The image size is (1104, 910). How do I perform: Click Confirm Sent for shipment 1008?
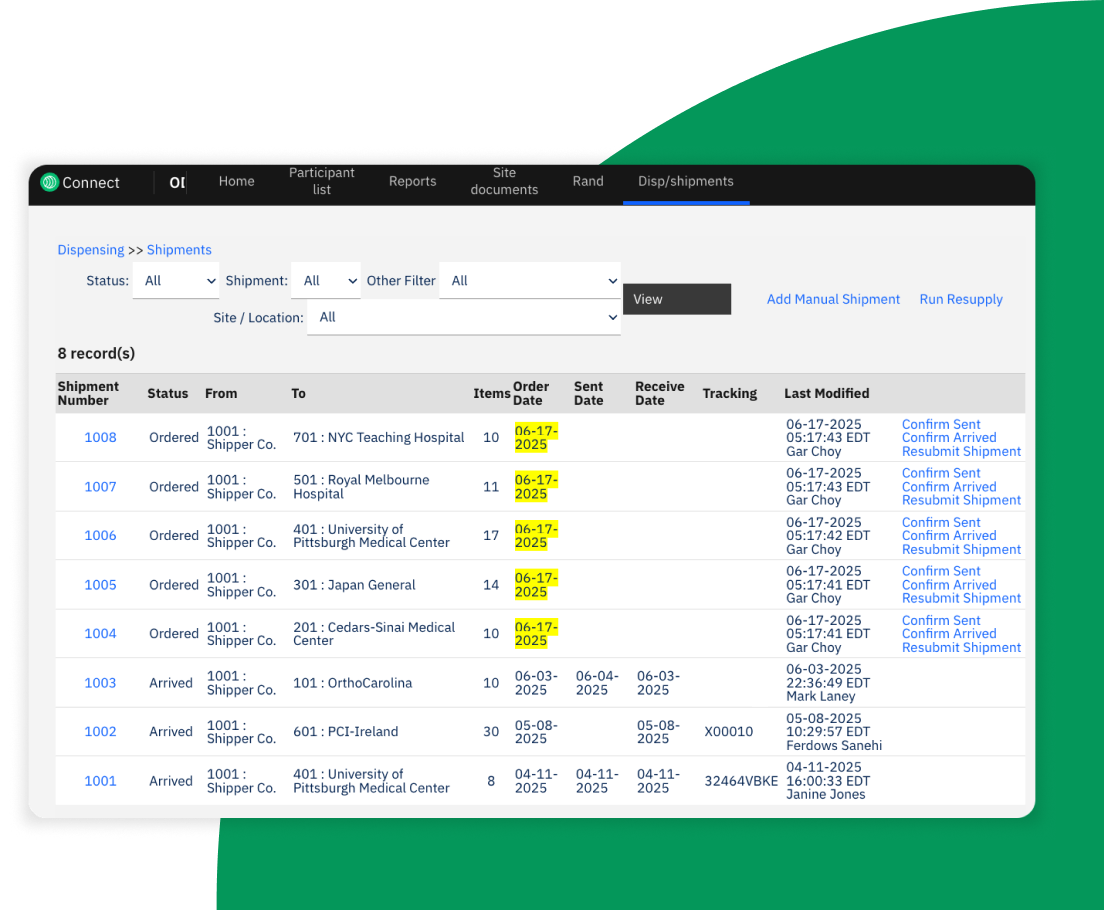941,424
